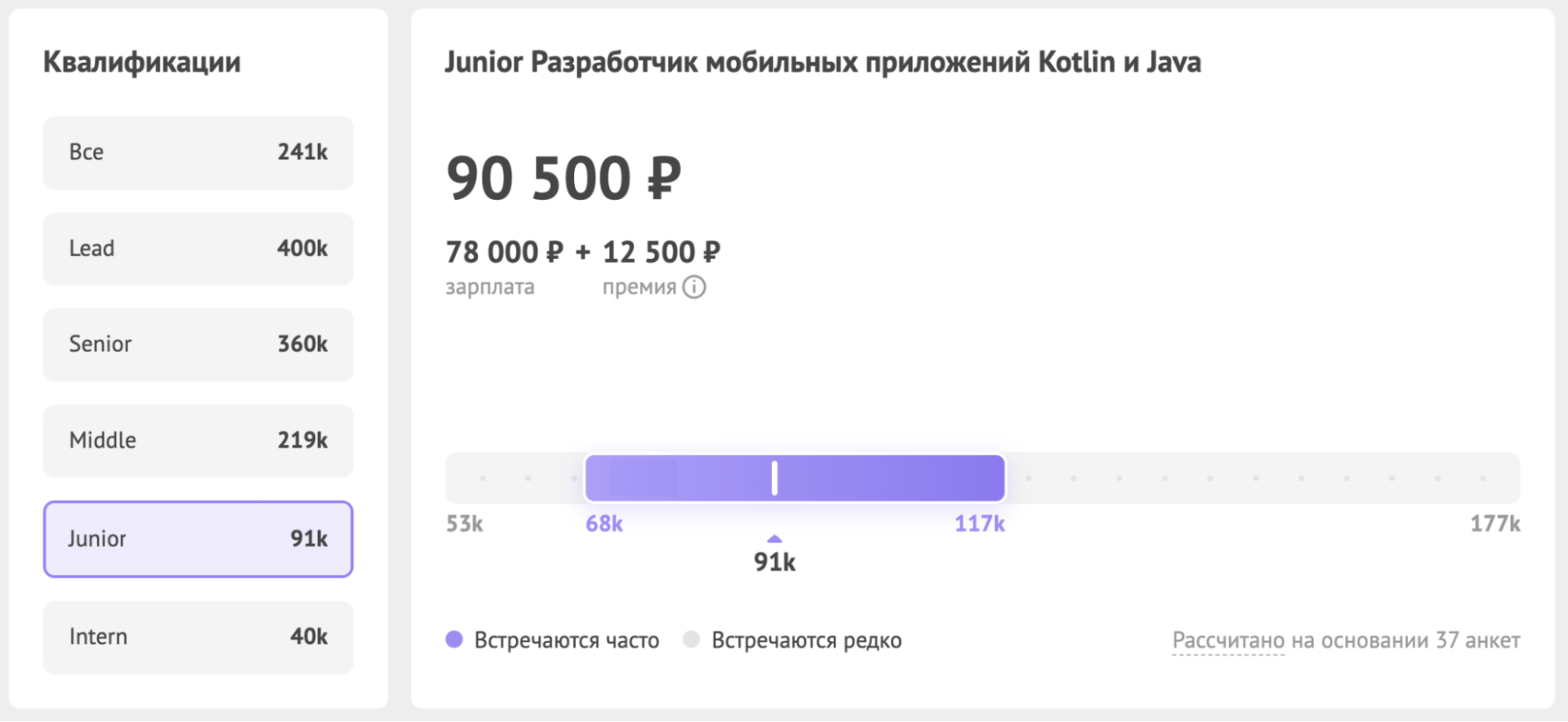
Task: Click the median slider handle
Action: pyautogui.click(x=773, y=477)
